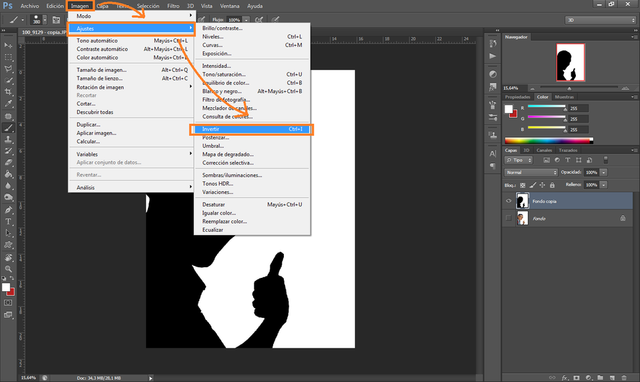Delete the selected layer
Viewport: 640px width, 382px height.
click(624, 378)
